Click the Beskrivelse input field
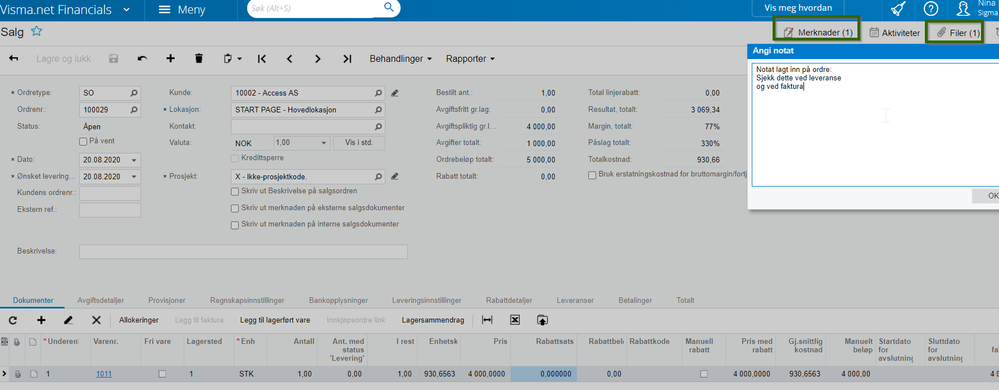The height and width of the screenshot is (390, 999). pos(243,252)
